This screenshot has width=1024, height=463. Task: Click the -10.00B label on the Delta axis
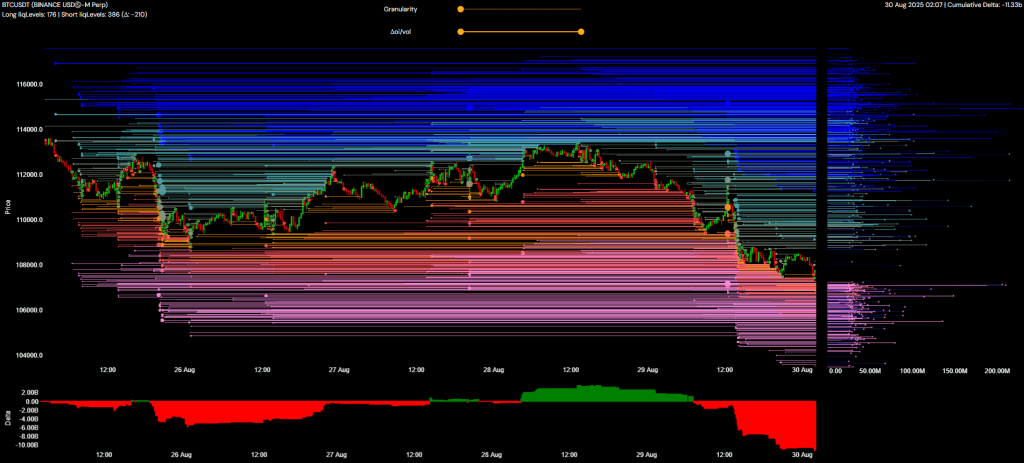[x=27, y=446]
